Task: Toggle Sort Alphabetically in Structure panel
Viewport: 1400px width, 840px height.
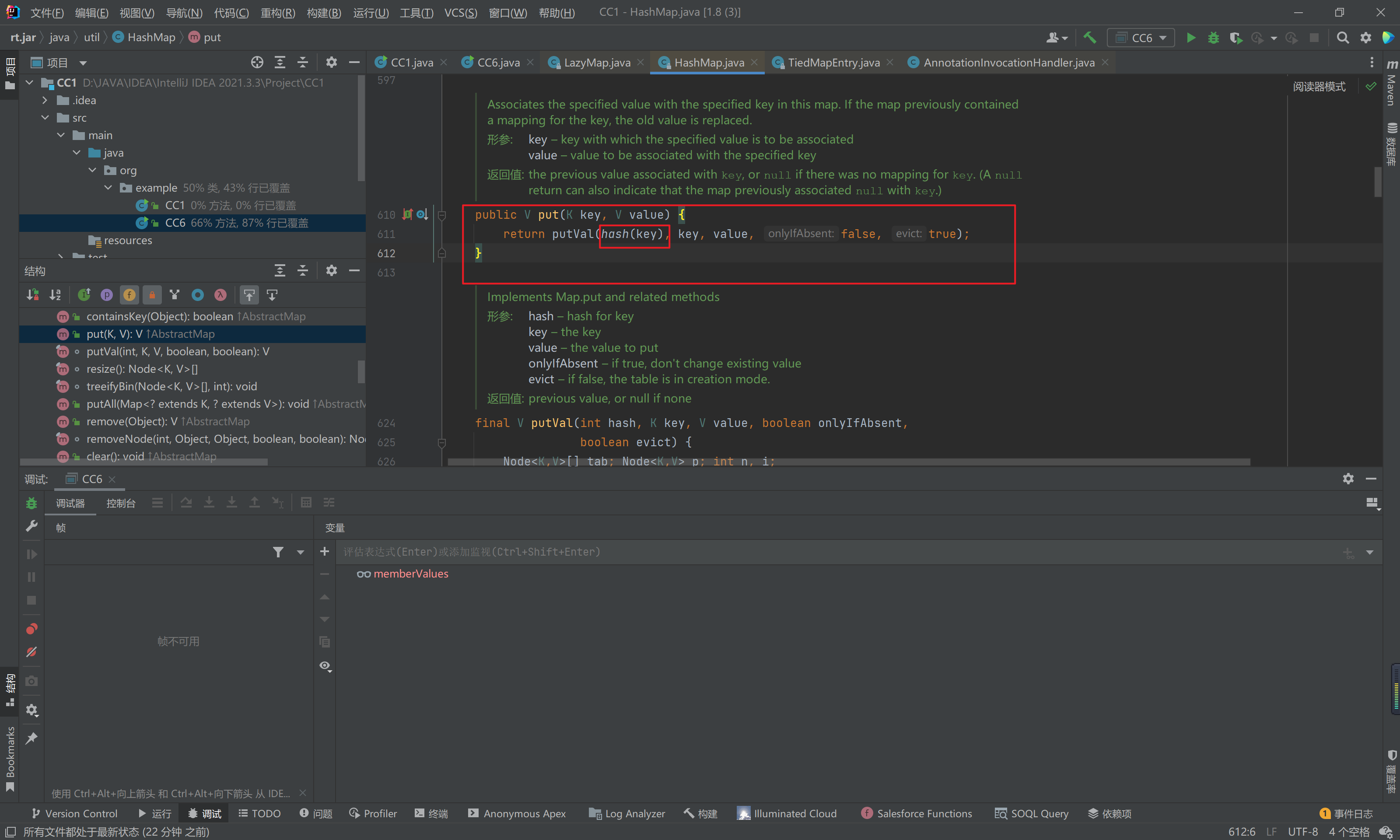Action: pyautogui.click(x=55, y=295)
